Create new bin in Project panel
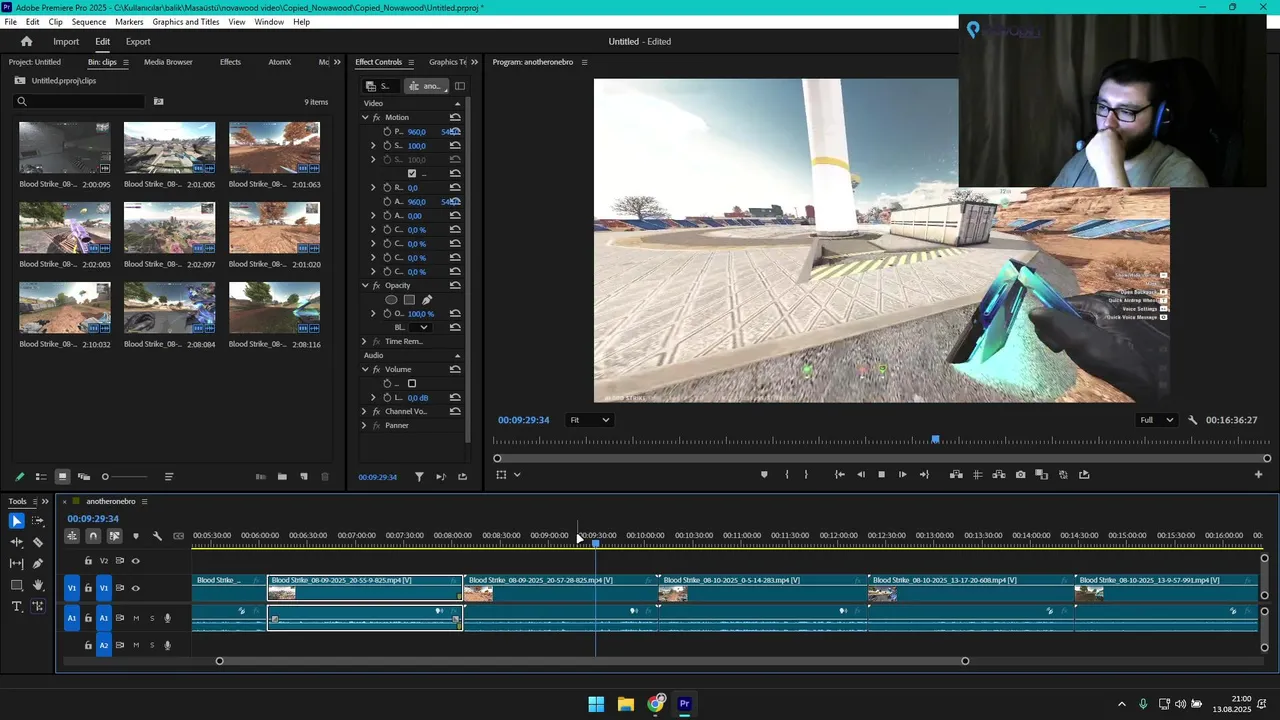This screenshot has height=720, width=1280. click(x=282, y=477)
